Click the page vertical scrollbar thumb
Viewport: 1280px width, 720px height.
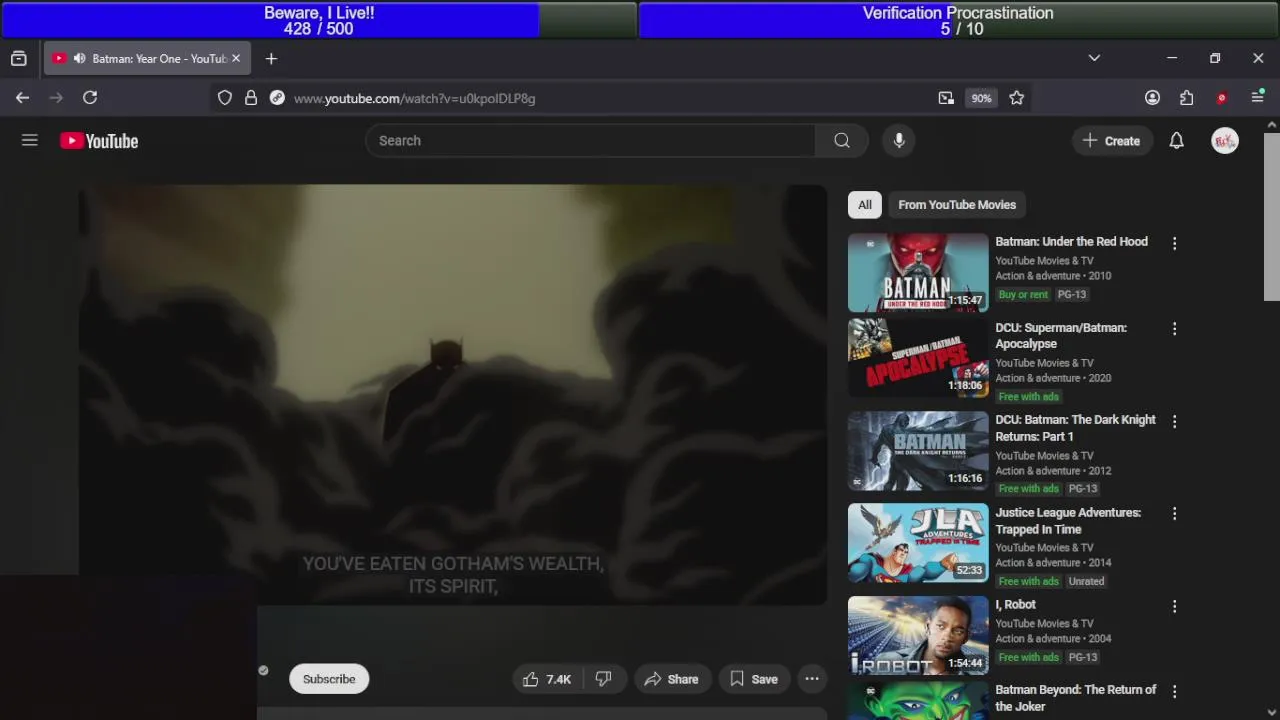coord(1271,215)
